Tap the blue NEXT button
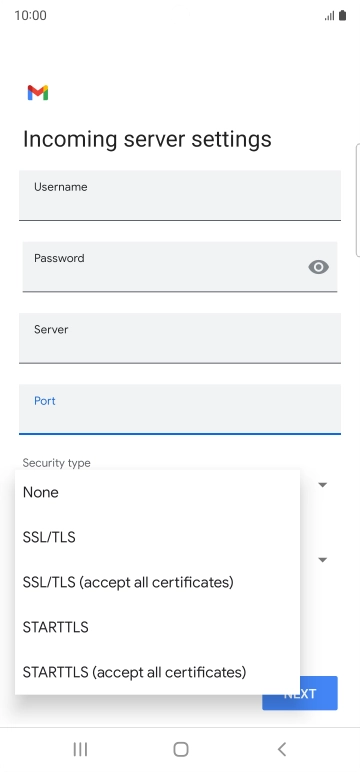This screenshot has width=360, height=772. coord(300,693)
